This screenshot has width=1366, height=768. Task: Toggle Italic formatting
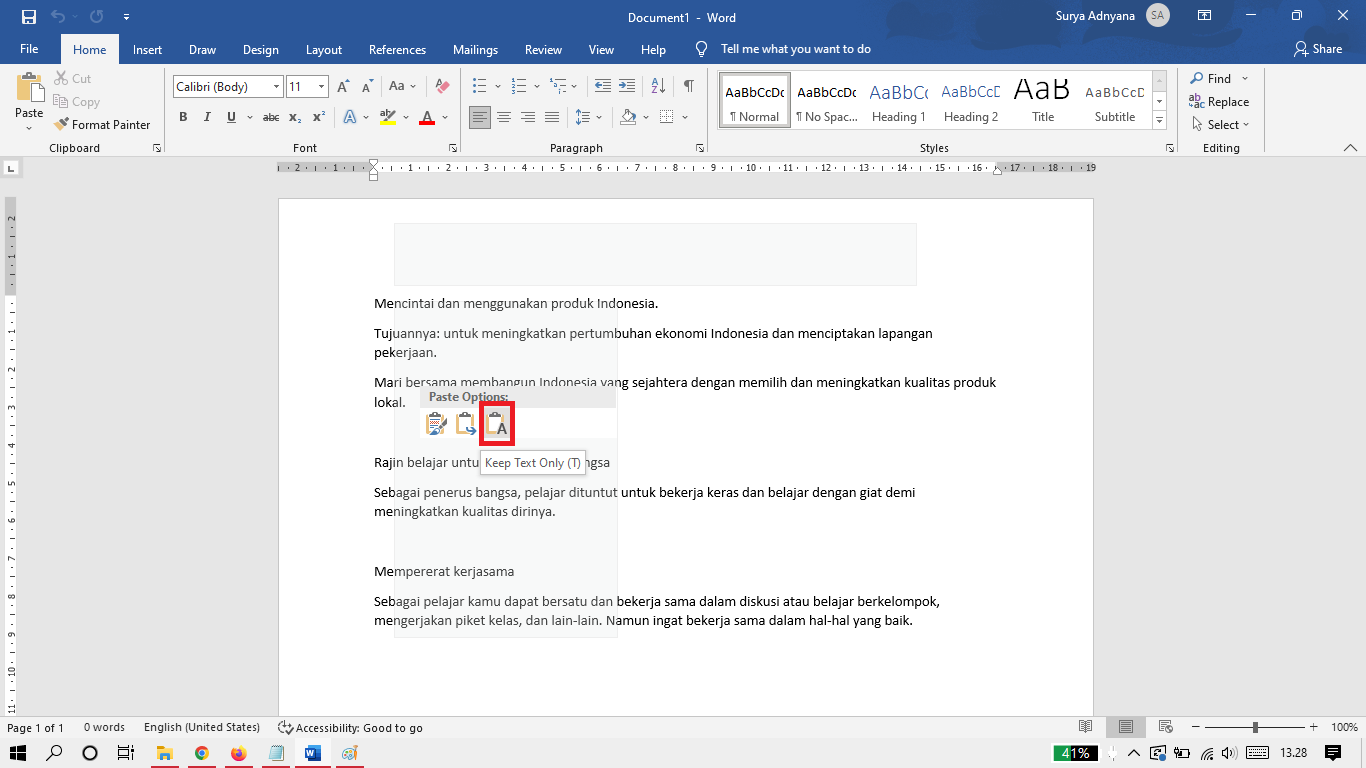click(x=207, y=117)
